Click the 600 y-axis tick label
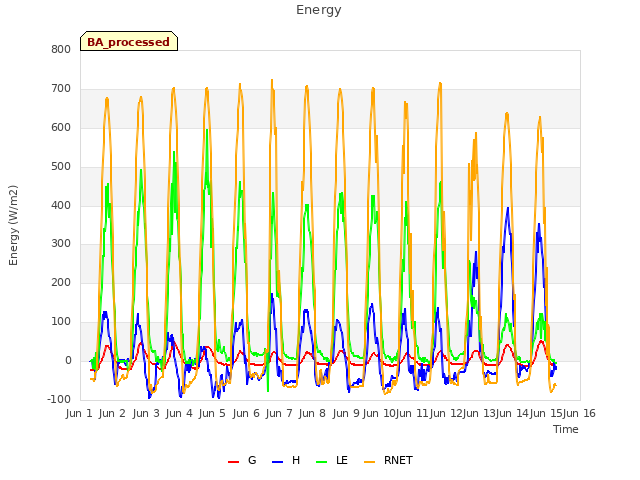The height and width of the screenshot is (480, 640). pyautogui.click(x=61, y=128)
